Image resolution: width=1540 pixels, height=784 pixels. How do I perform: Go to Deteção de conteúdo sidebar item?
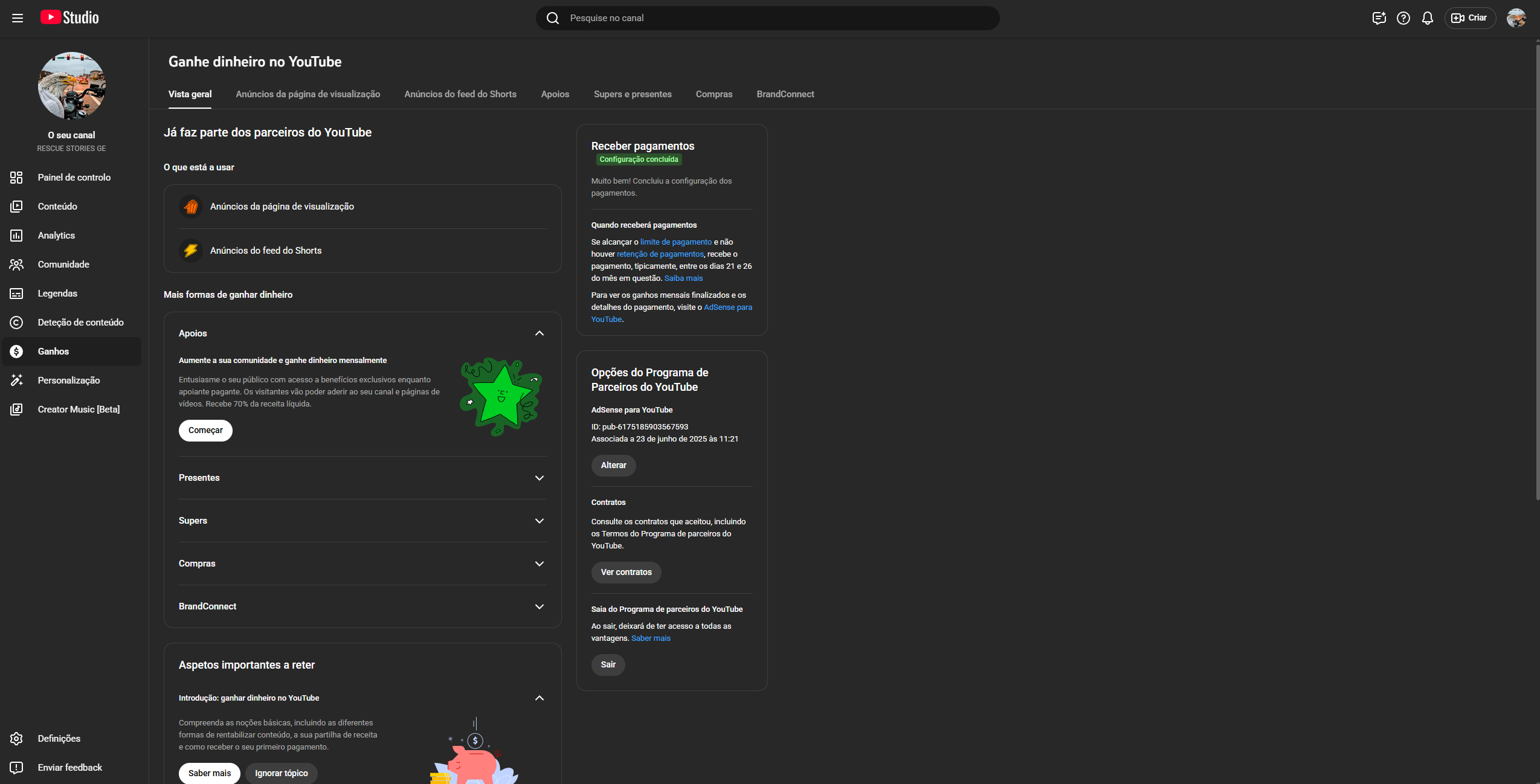[80, 323]
